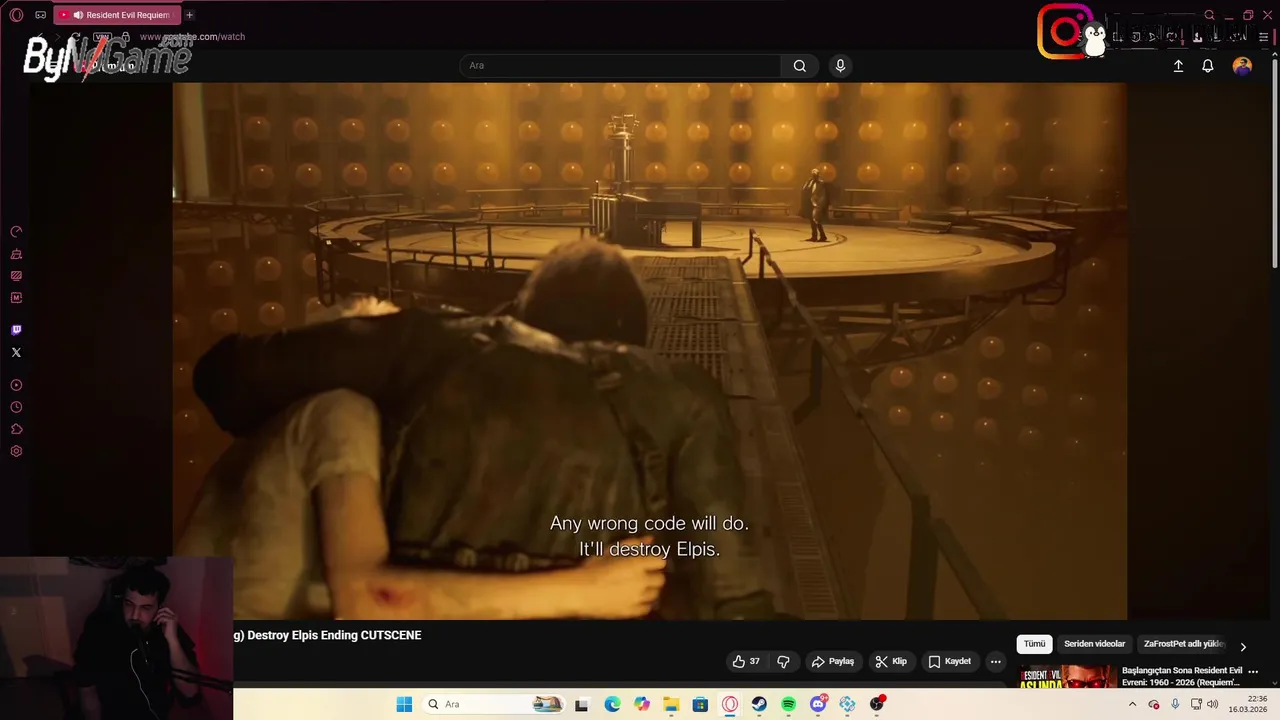Viewport: 1280px width, 720px height.
Task: Open Steam from the taskbar
Action: (x=759, y=704)
